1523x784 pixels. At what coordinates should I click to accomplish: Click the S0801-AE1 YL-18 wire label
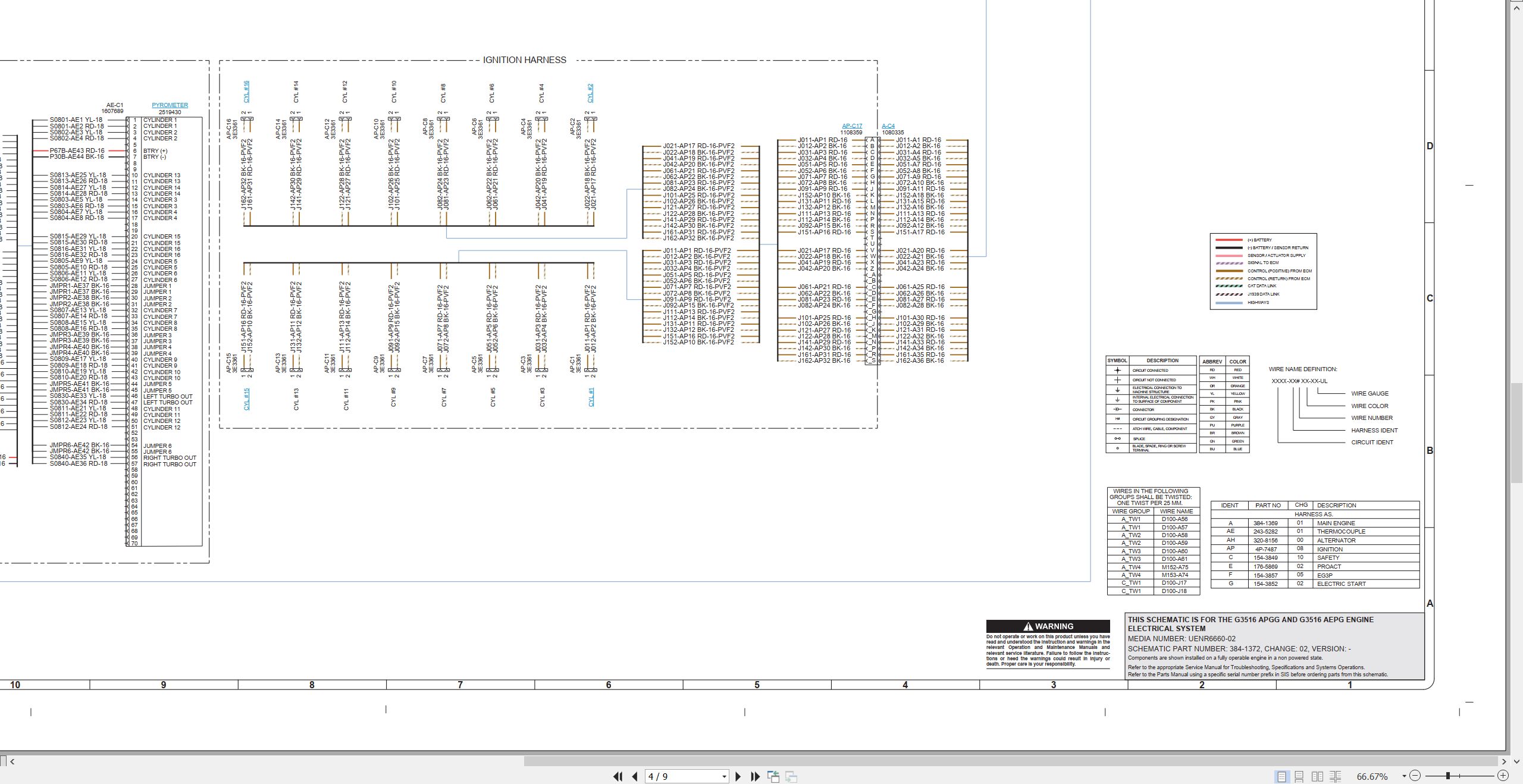[x=76, y=120]
